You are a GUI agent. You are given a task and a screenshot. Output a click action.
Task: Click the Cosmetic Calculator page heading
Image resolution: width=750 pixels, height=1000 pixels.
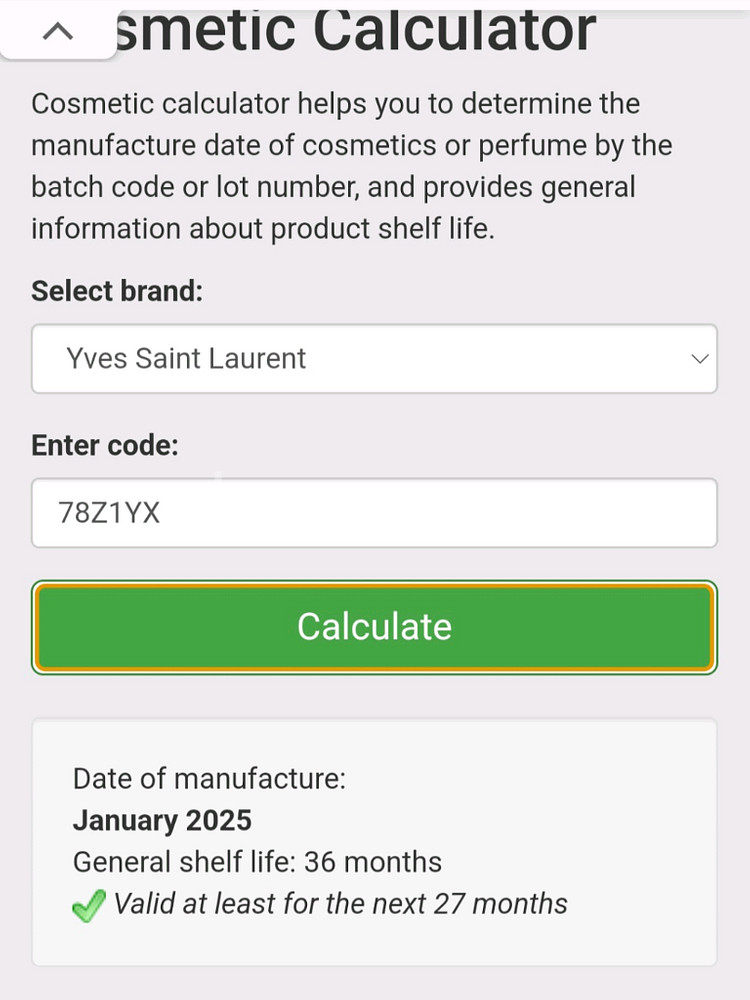pyautogui.click(x=355, y=28)
